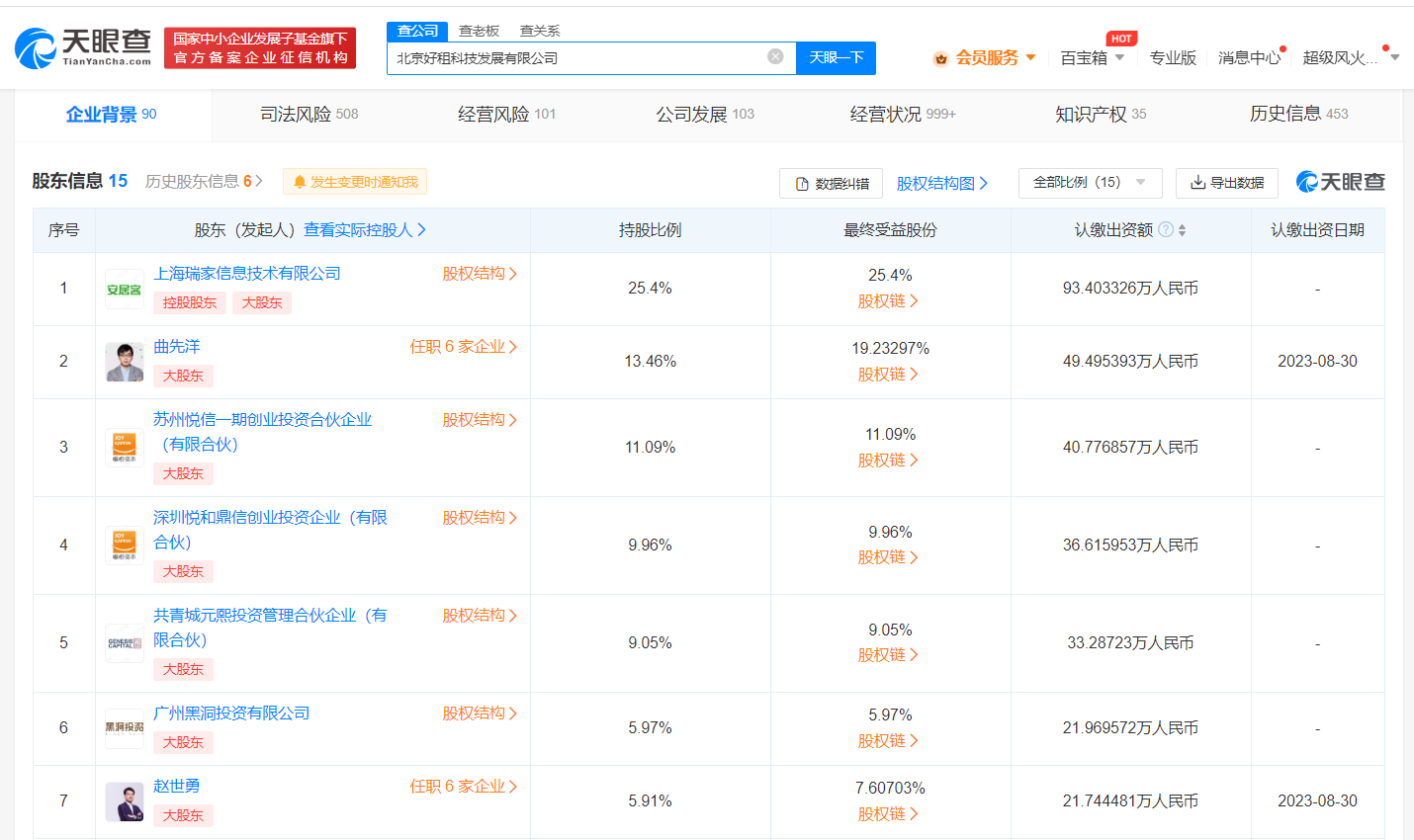Screen dimensions: 1414x840
Task: Click 发生变更时通知我 notification button
Action: coord(355,182)
